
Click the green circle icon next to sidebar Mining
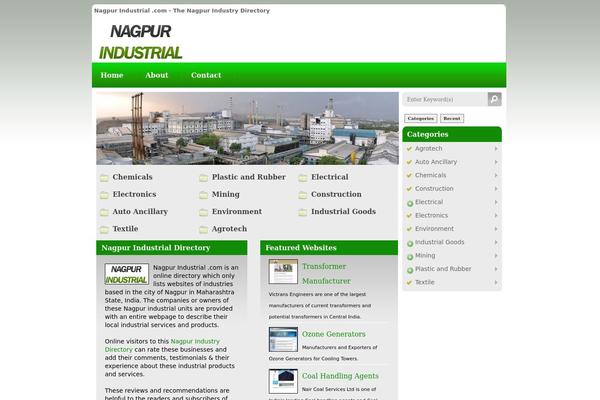[x=410, y=257]
